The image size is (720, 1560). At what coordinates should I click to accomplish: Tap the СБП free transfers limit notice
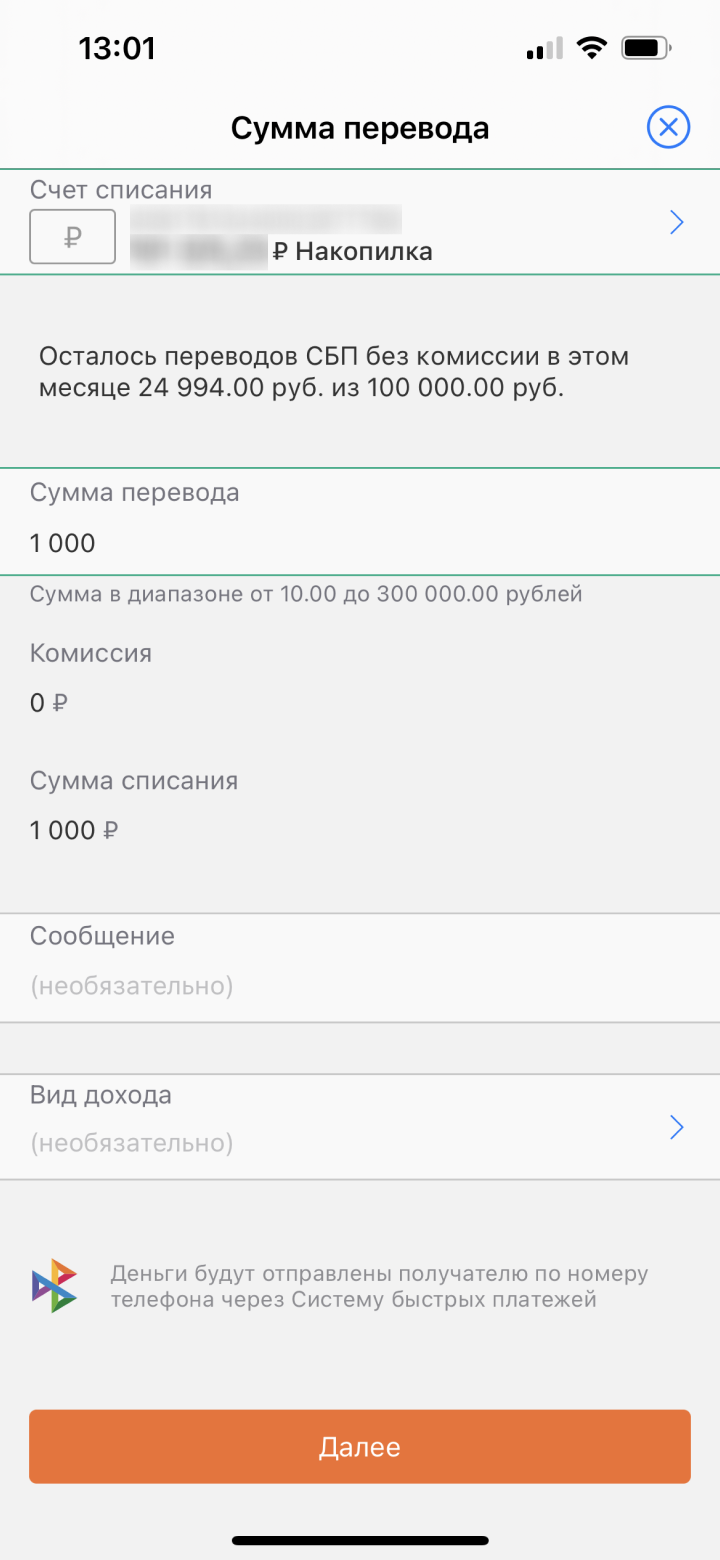(334, 373)
